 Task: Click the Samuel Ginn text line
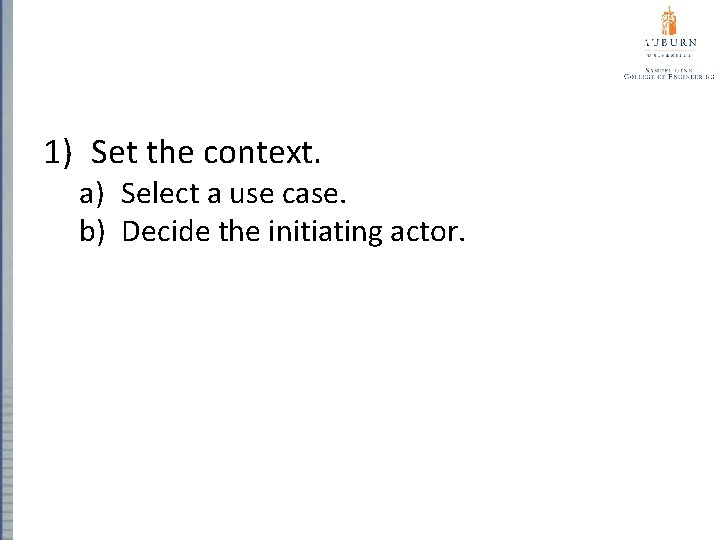tap(669, 68)
